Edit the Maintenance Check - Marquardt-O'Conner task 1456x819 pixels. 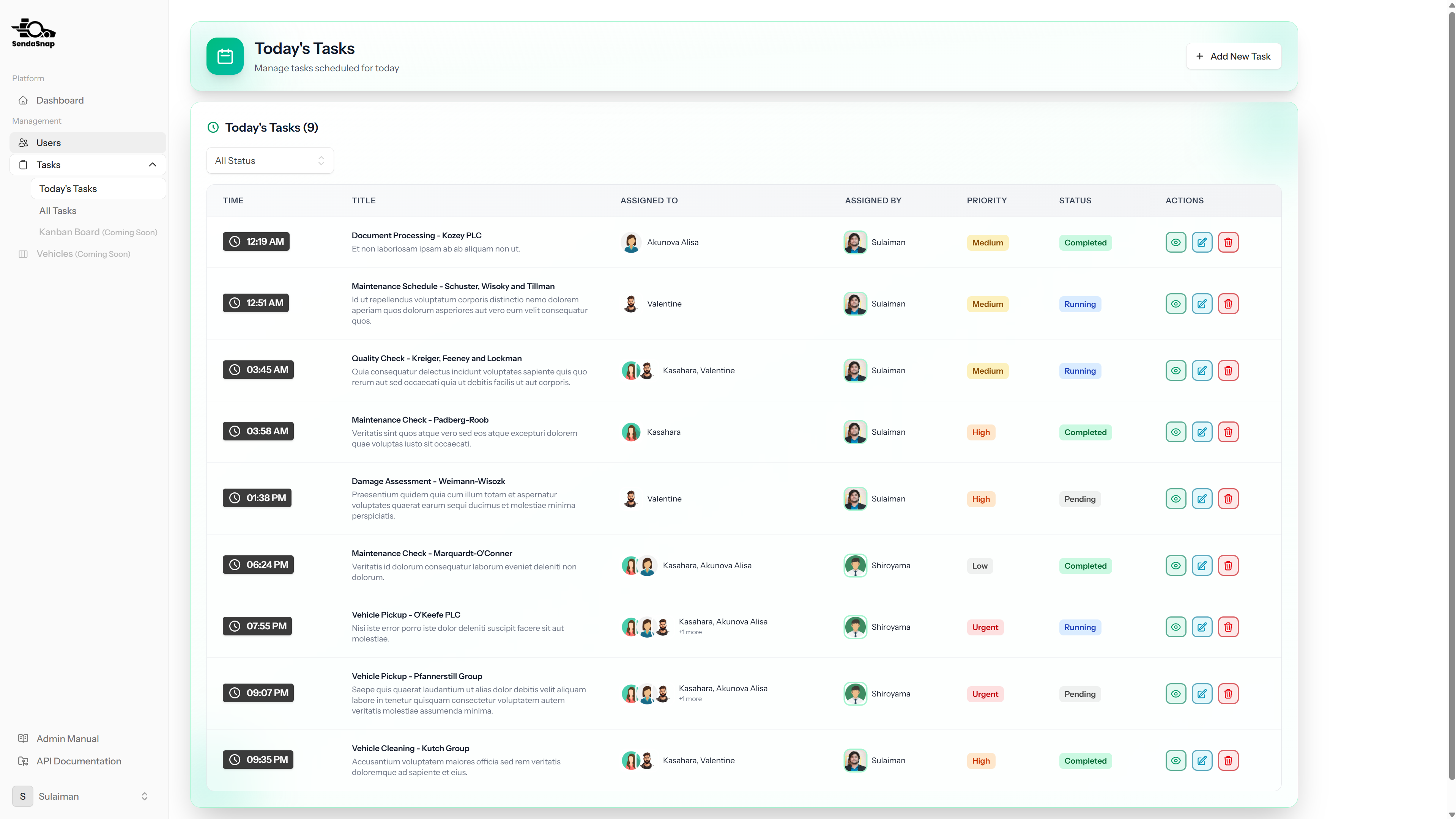(x=1202, y=565)
